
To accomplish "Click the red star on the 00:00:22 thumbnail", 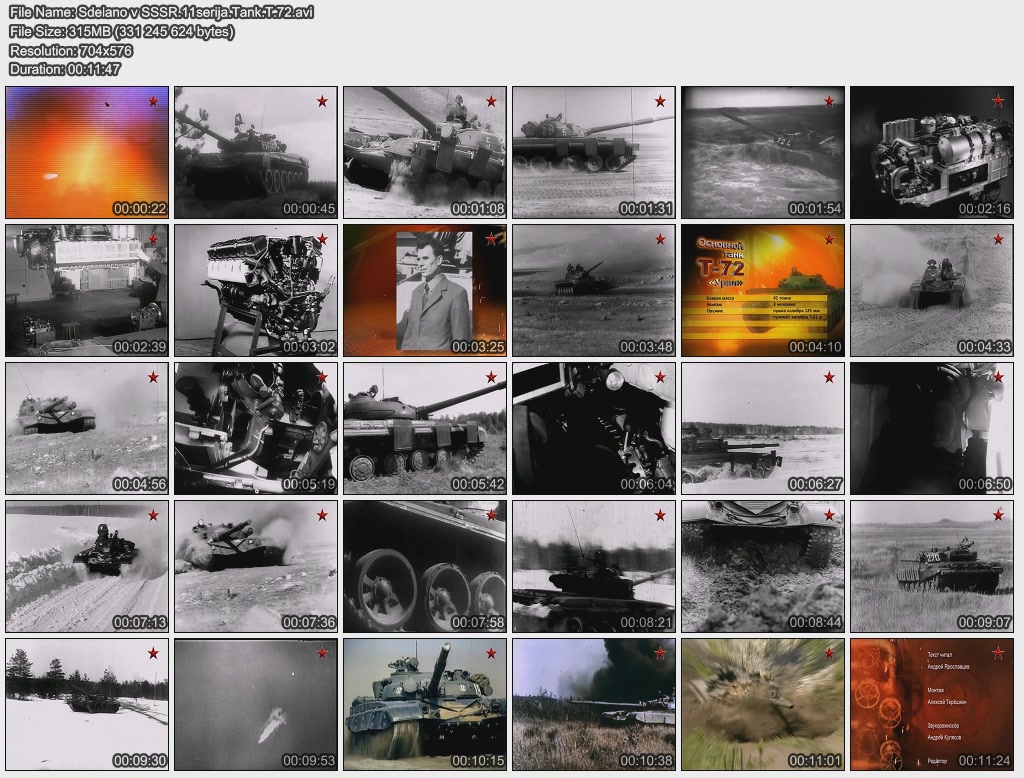I will 153,101.
